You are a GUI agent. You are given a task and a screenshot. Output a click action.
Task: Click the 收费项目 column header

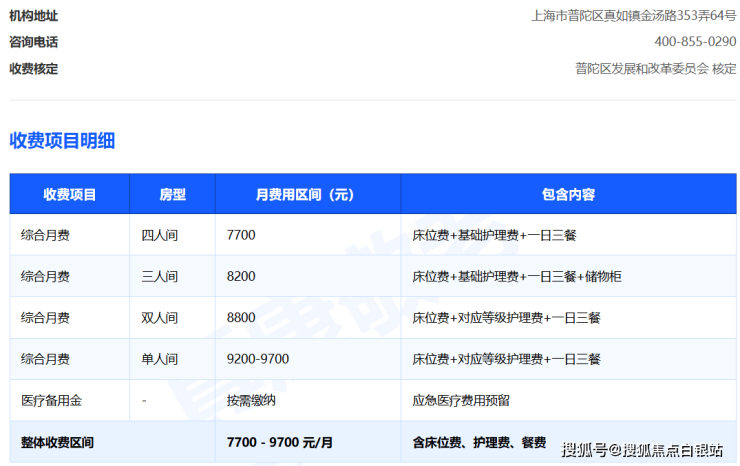(x=70, y=195)
